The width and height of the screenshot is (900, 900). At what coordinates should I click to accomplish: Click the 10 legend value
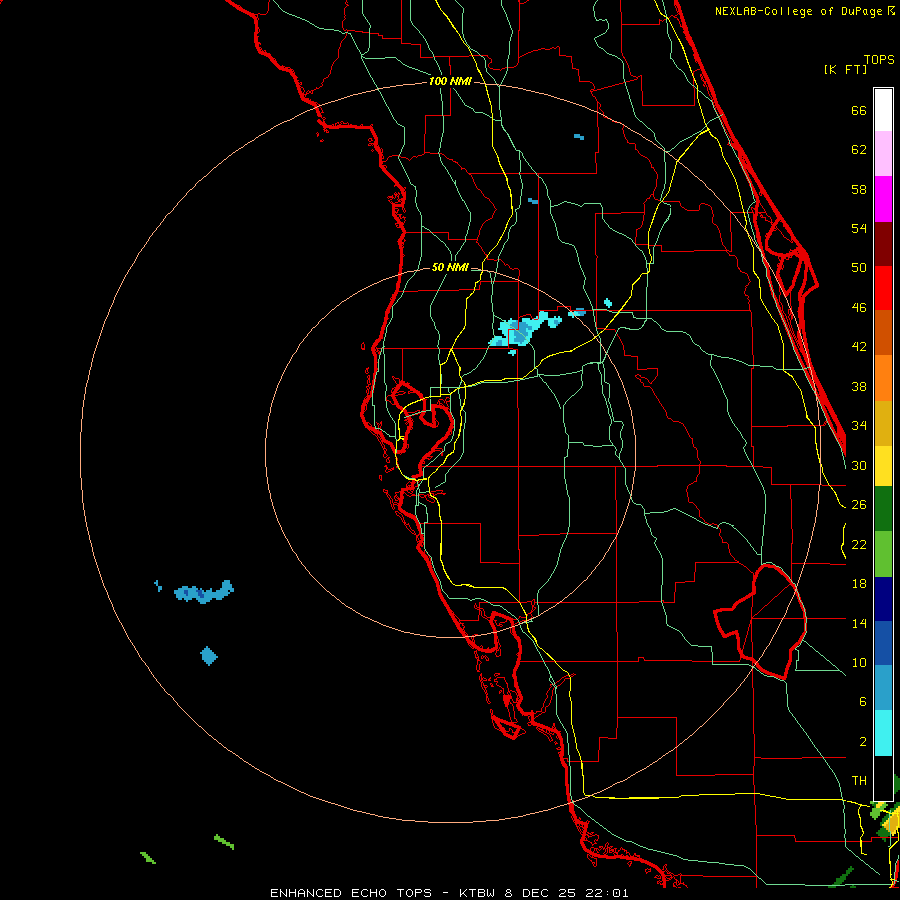coord(859,663)
